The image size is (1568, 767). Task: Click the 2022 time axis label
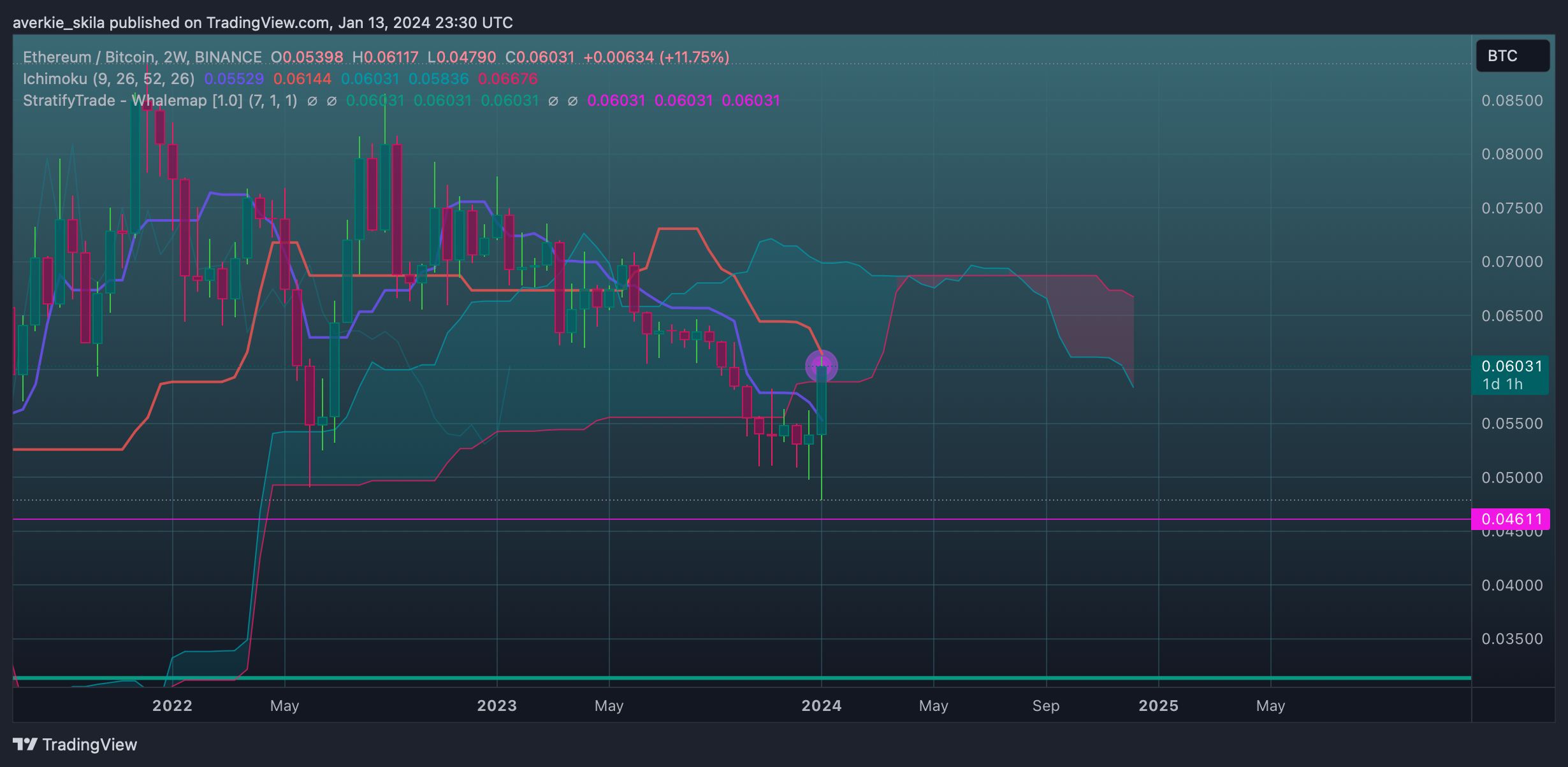pos(172,706)
